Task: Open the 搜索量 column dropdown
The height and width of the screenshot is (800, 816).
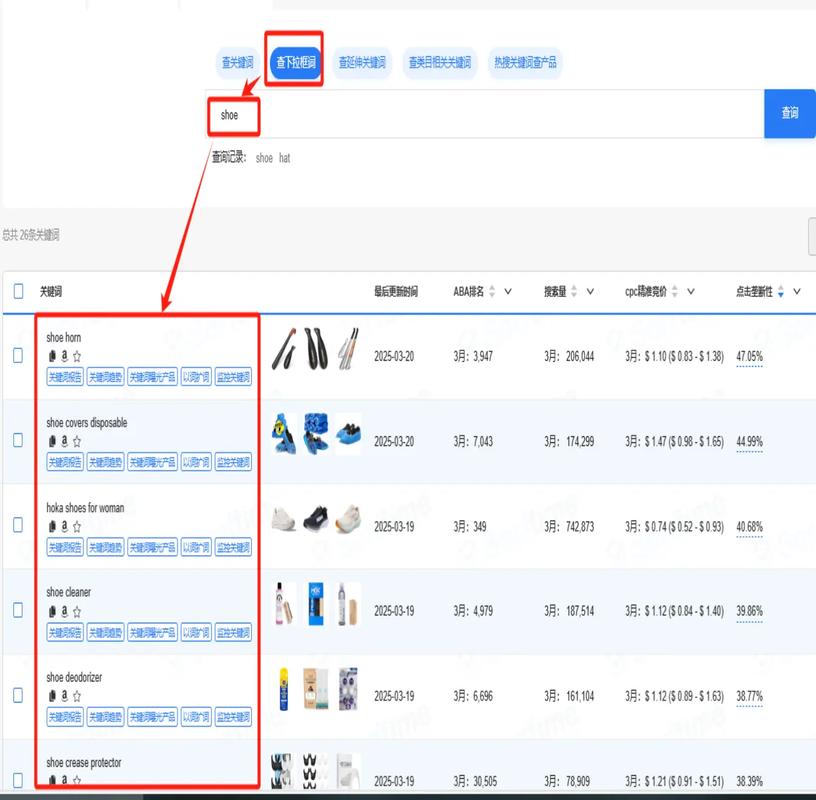Action: point(590,291)
